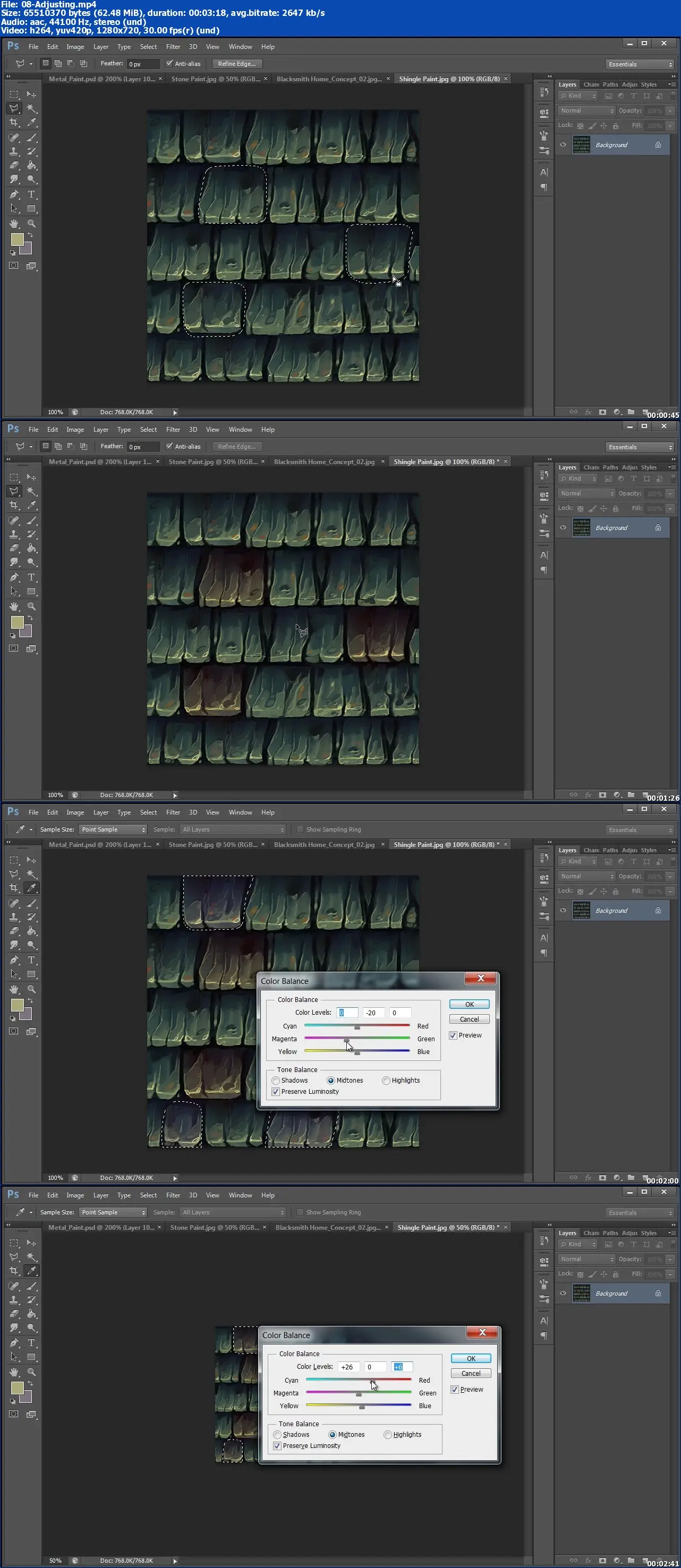The image size is (681, 1568).
Task: Click Cancel in Color Balance dialog showing +26
Action: click(x=471, y=1373)
